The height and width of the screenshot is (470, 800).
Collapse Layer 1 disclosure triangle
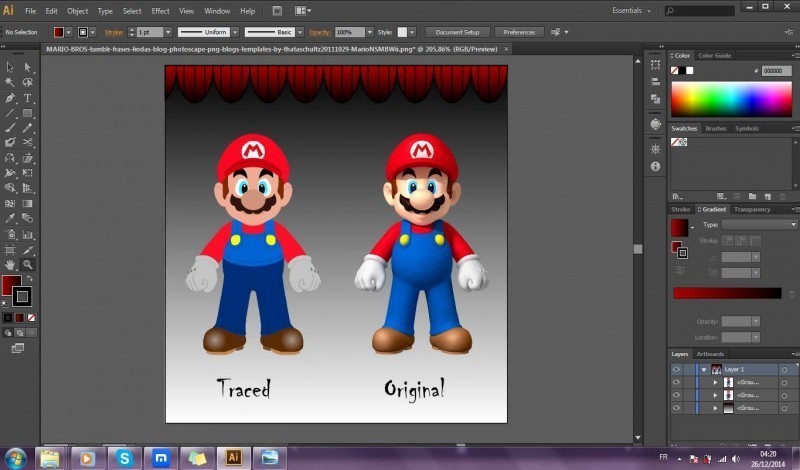click(704, 369)
